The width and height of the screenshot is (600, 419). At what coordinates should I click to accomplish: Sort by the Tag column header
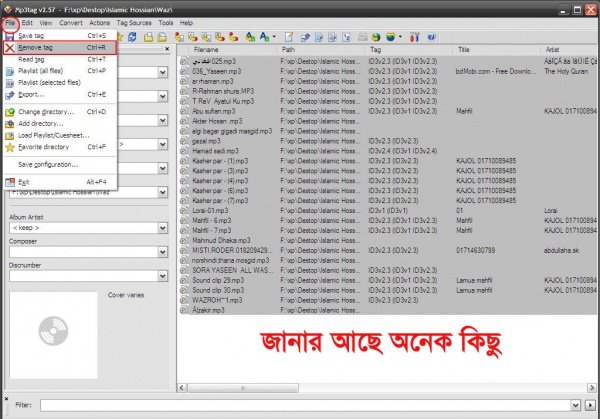tap(409, 50)
